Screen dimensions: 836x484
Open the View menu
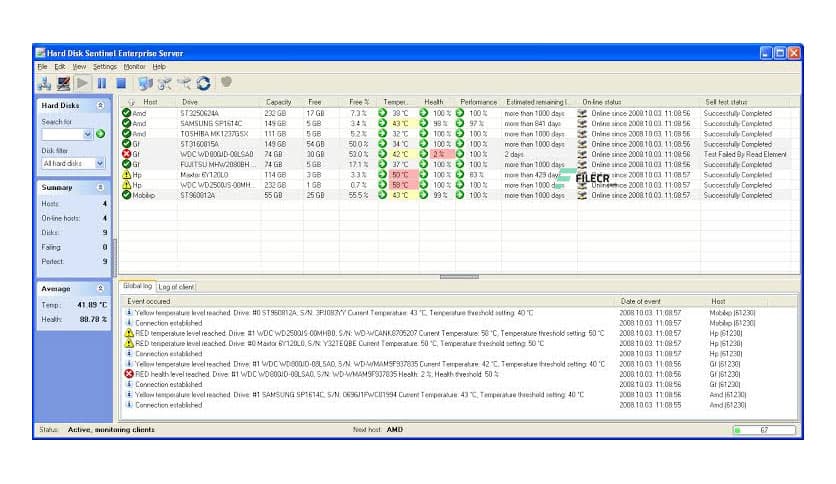(79, 67)
